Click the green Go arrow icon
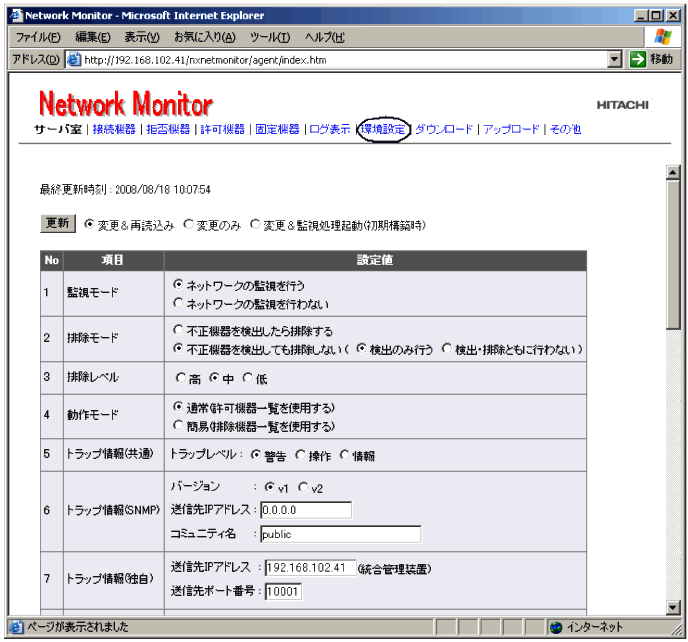 [637, 59]
